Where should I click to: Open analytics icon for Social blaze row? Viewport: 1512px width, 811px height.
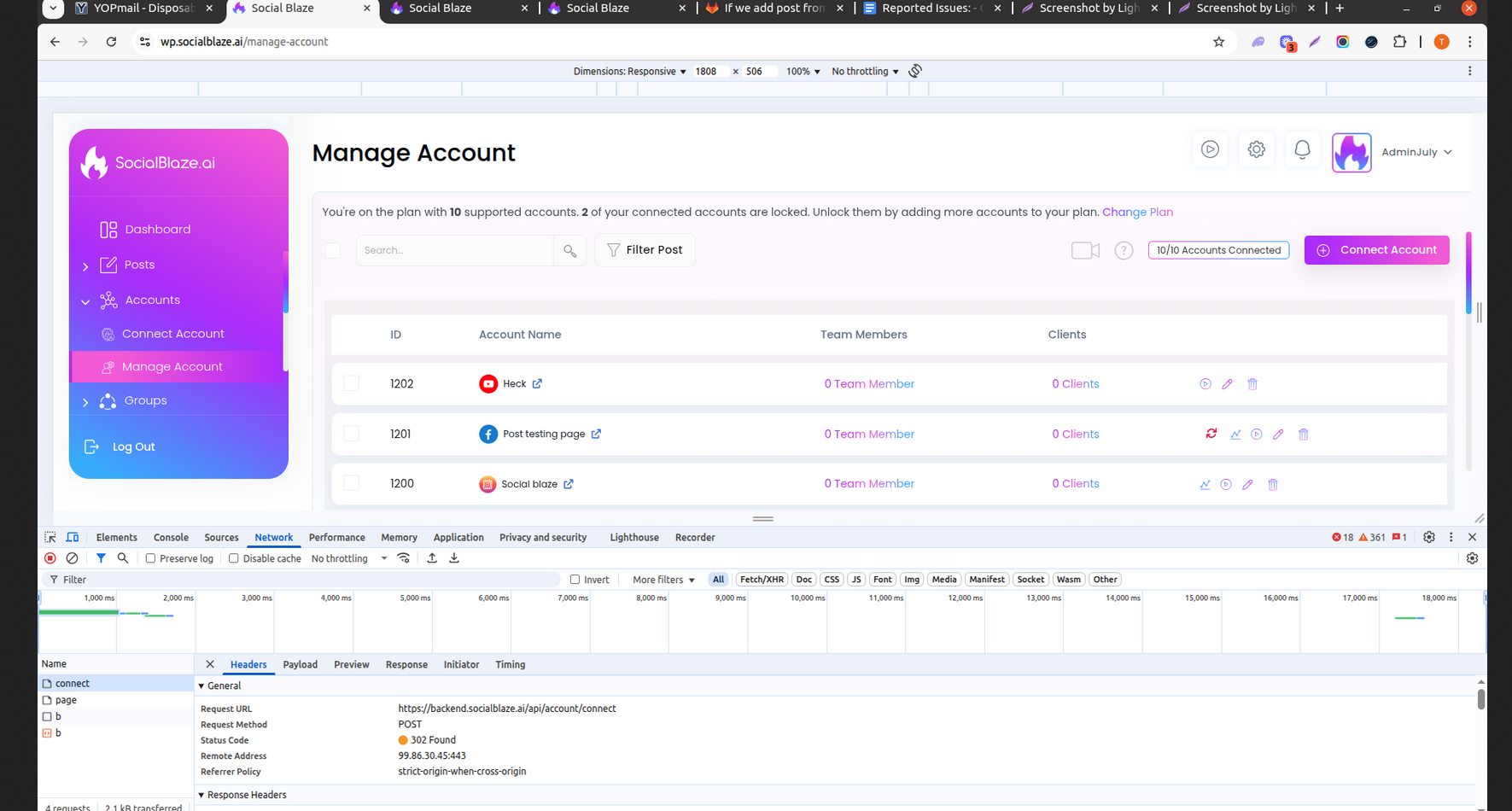1205,484
